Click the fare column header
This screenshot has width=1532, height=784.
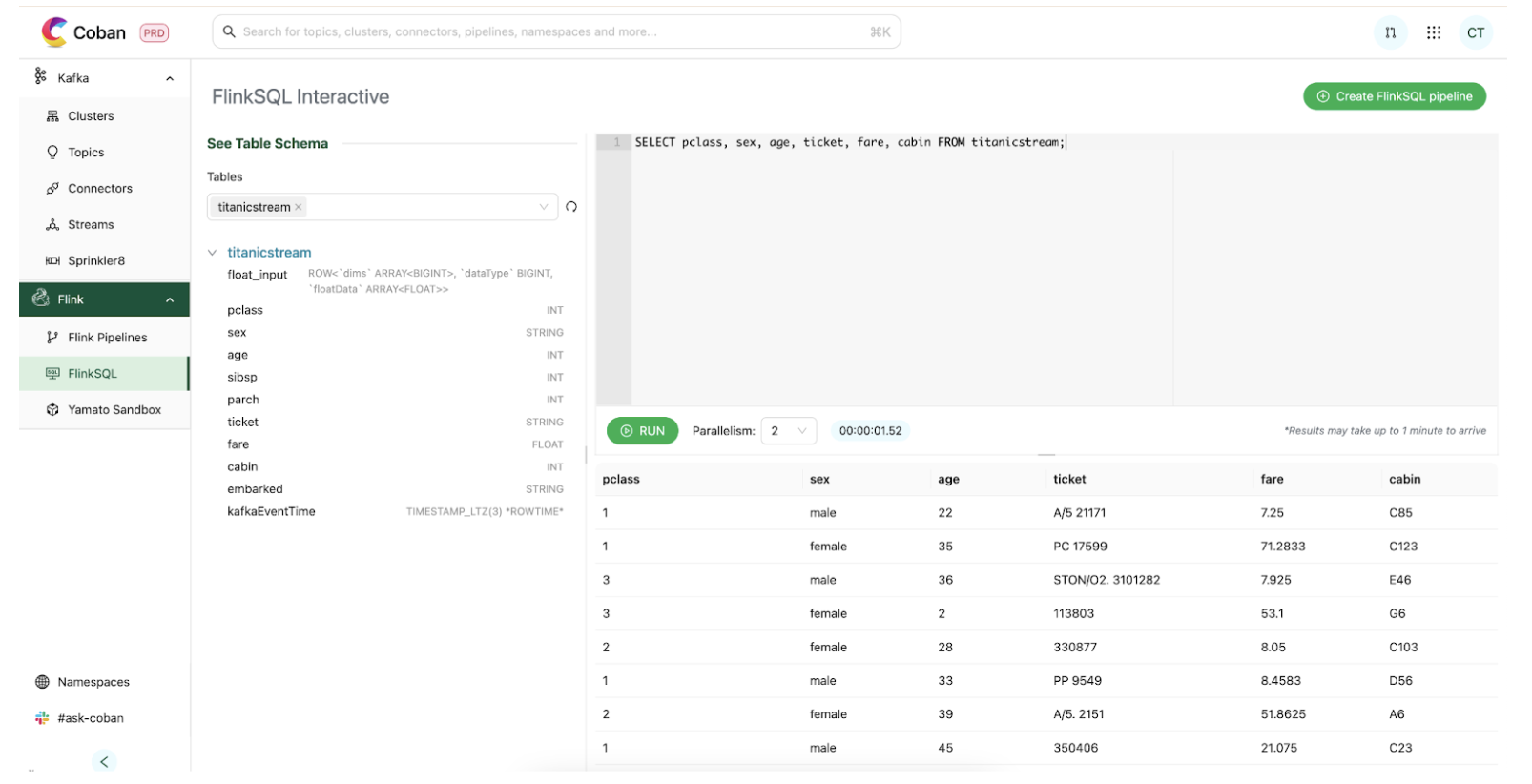[1272, 480]
